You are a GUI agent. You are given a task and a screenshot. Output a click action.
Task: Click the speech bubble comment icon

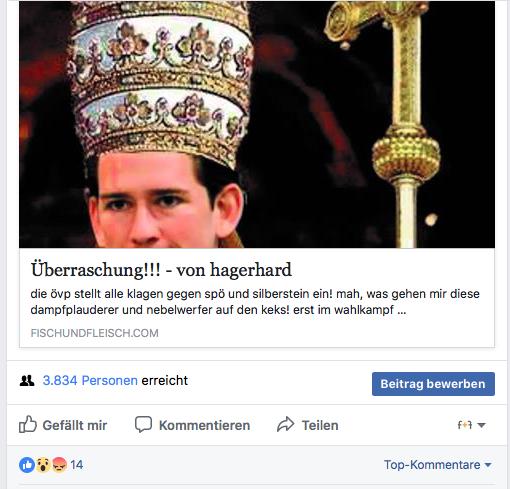(x=143, y=424)
